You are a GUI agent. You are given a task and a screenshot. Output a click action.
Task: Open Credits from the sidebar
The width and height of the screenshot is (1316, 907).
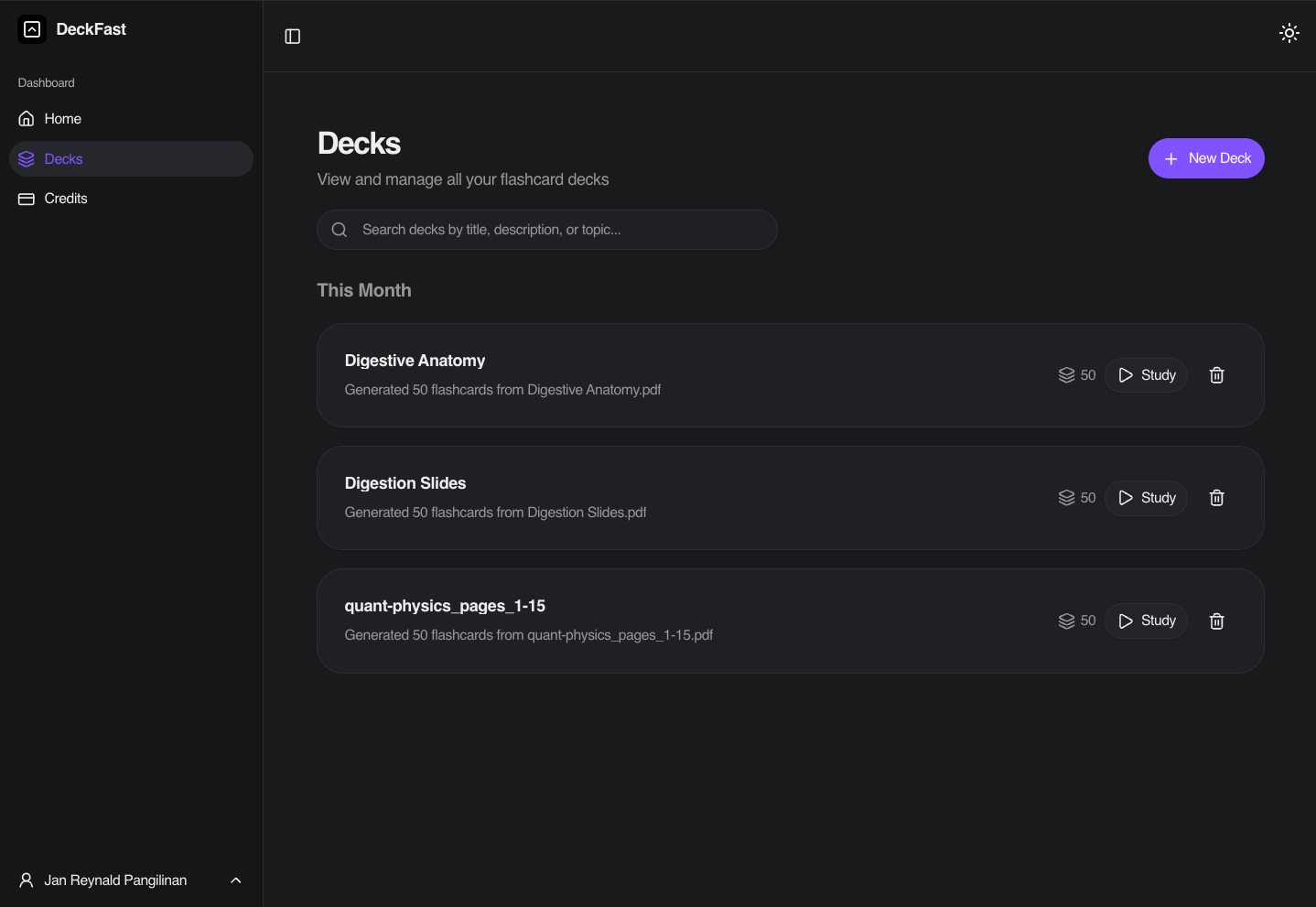65,199
